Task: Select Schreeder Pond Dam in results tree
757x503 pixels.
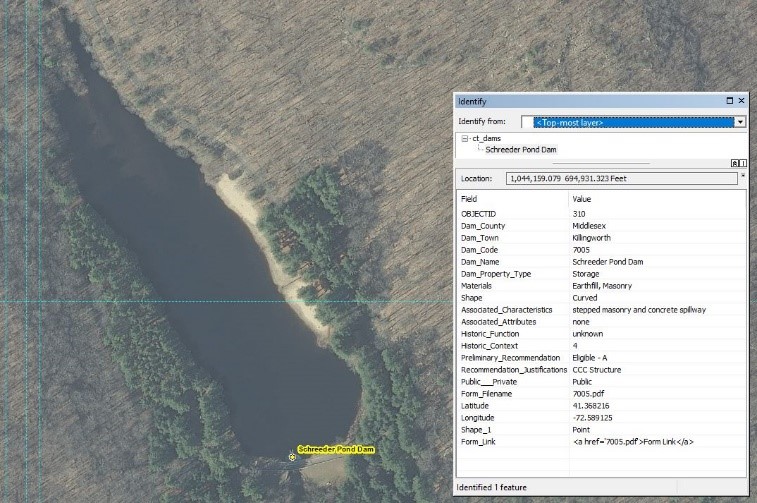Action: (521, 150)
